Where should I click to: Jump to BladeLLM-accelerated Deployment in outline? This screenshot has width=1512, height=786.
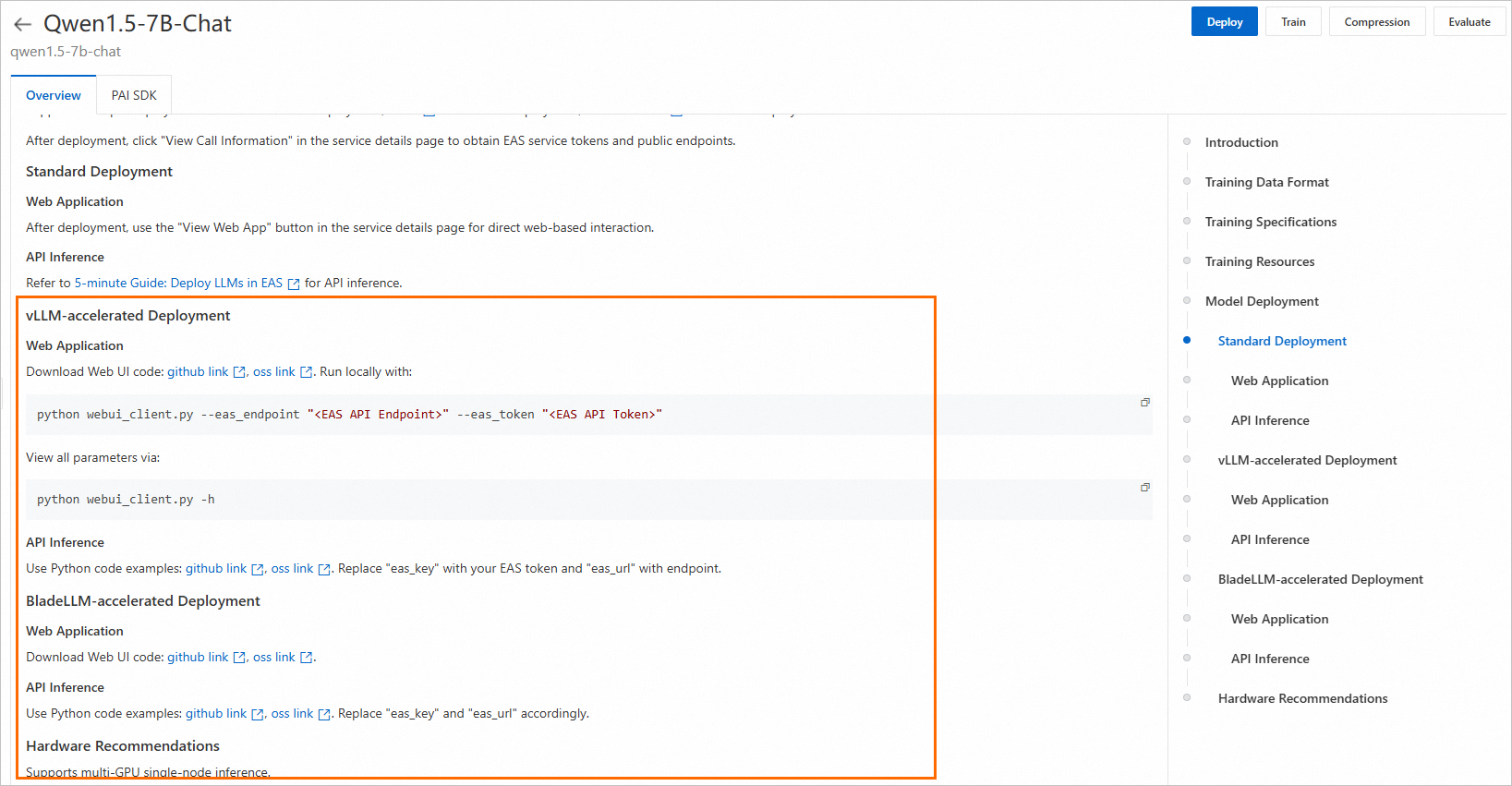pos(1320,579)
